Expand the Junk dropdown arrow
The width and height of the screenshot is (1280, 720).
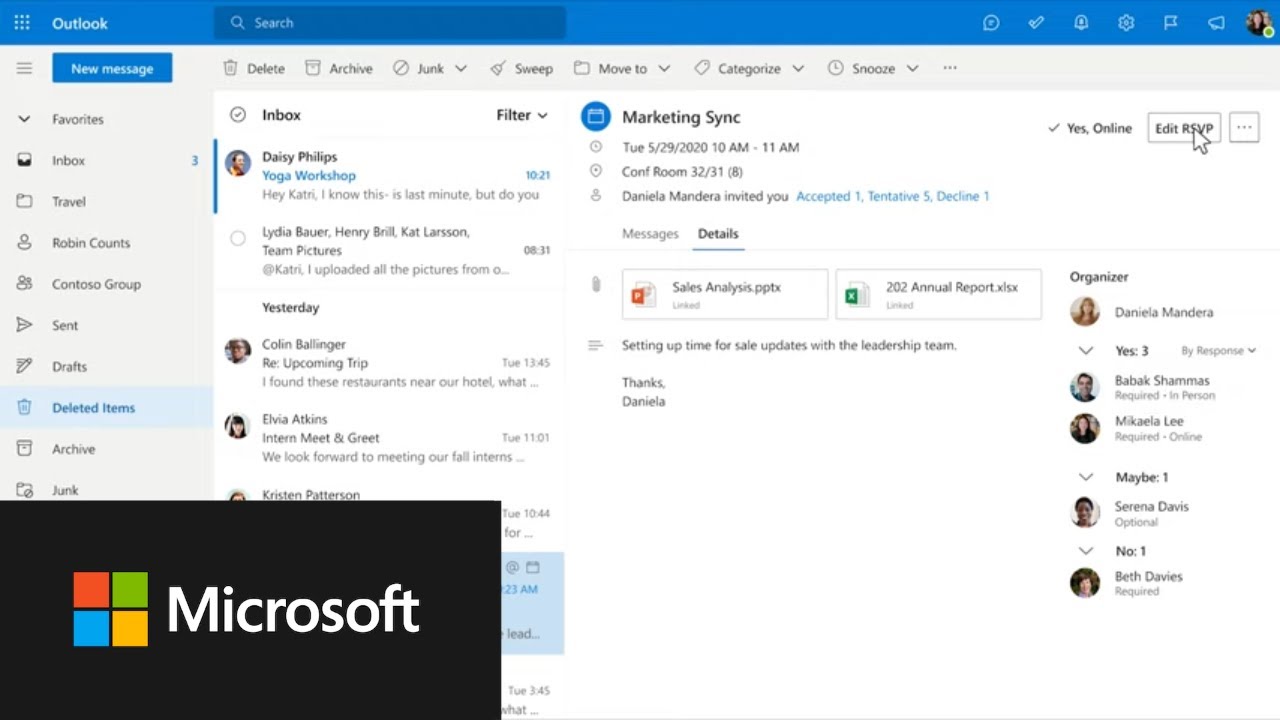pos(461,68)
